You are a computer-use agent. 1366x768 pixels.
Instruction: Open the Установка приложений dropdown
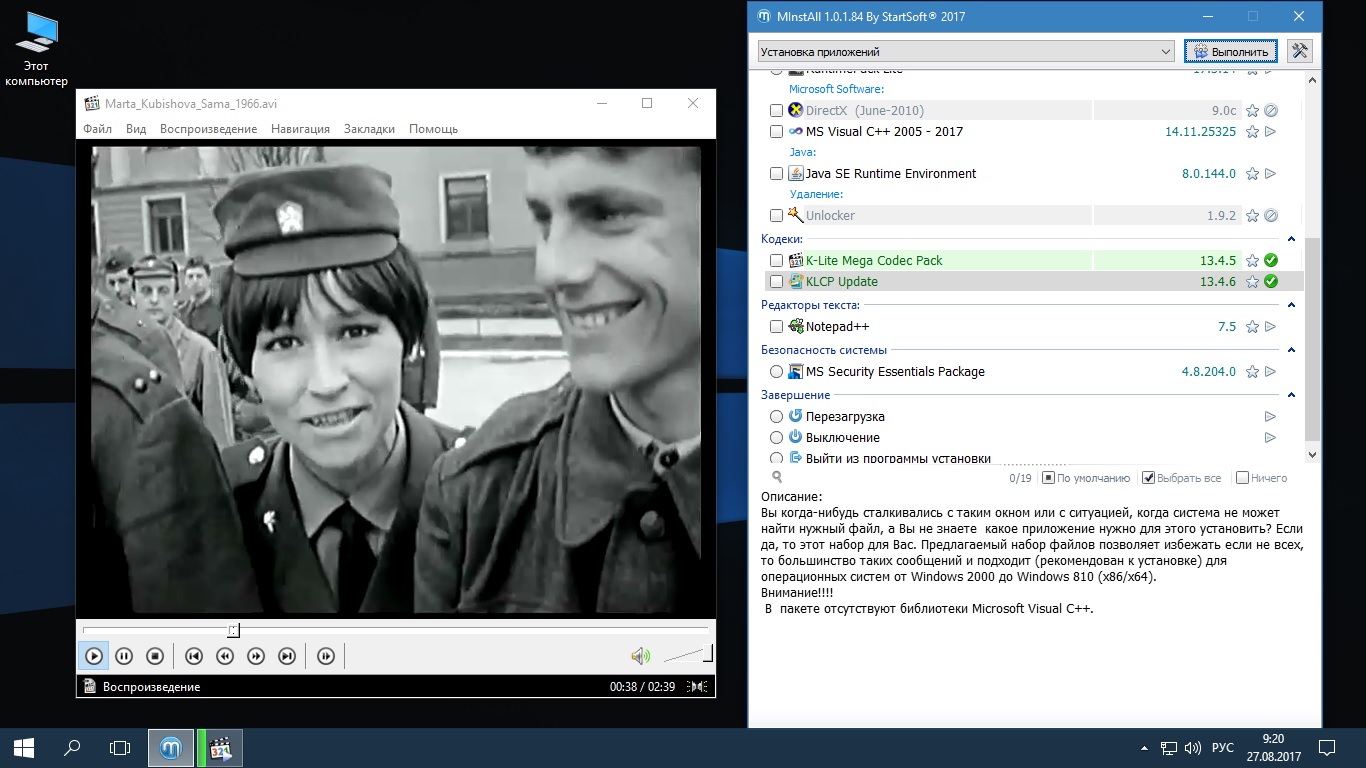[x=966, y=51]
